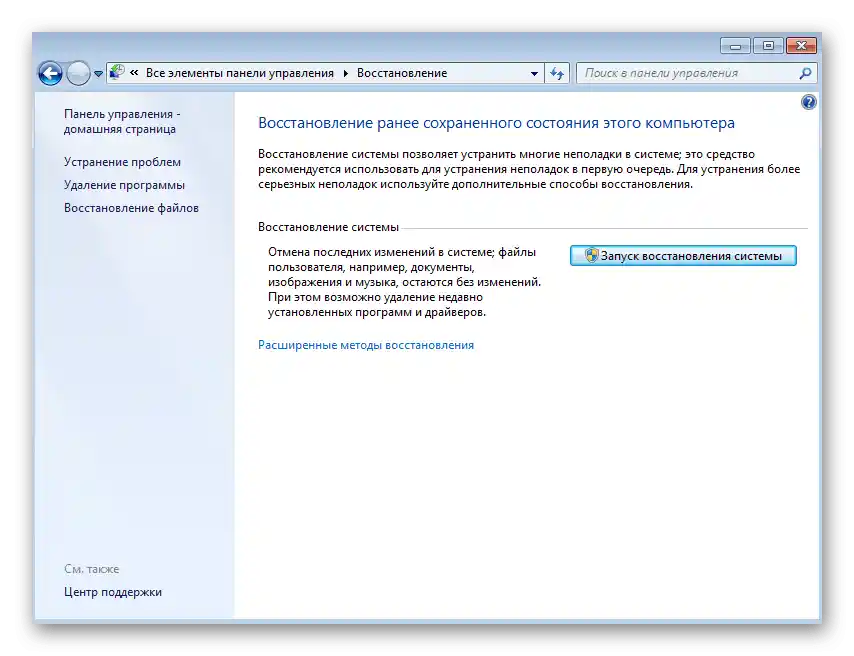Click the Control Panel icon in address bar
The image size is (854, 656).
click(117, 72)
